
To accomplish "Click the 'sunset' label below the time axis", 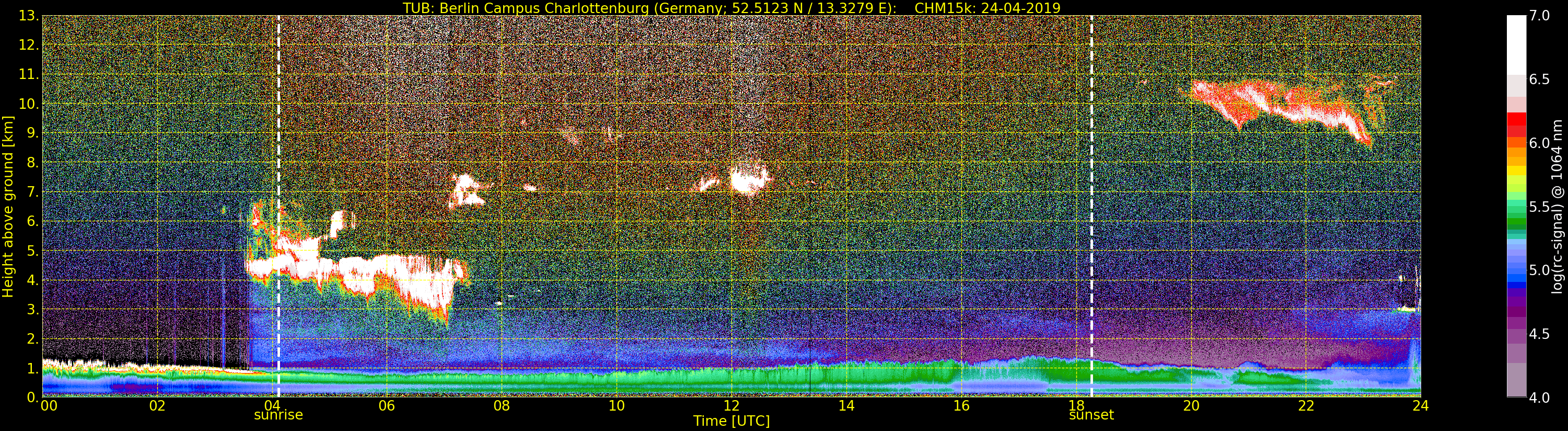I will (1091, 415).
